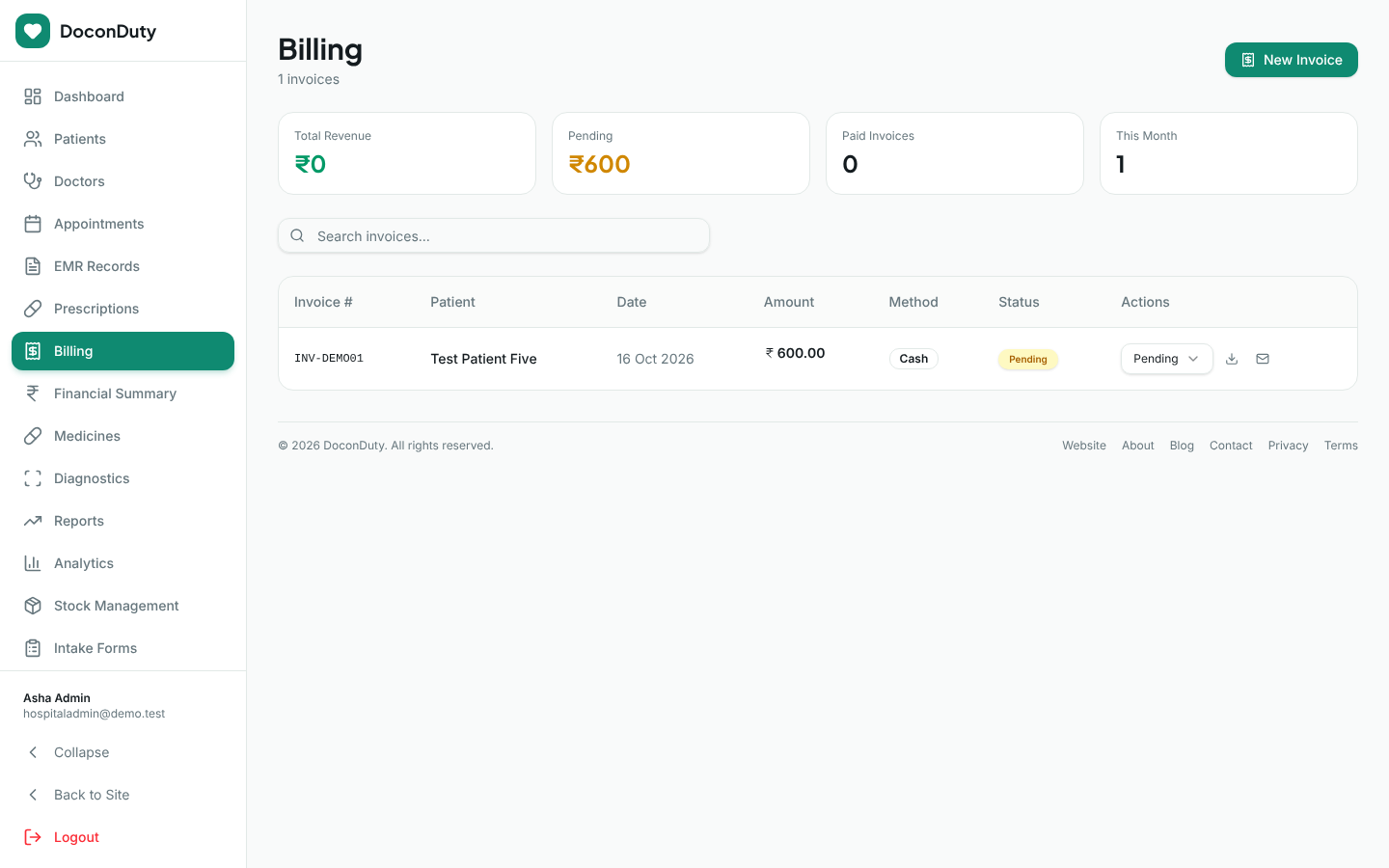Open the Doctors page
Image resolution: width=1389 pixels, height=868 pixels.
[x=123, y=181]
